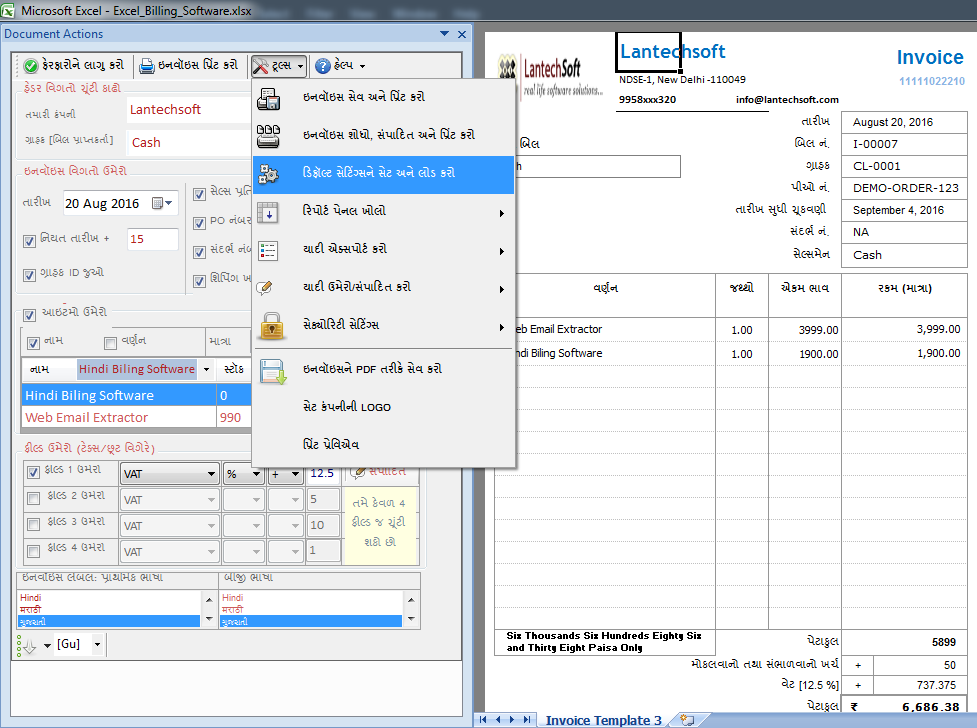Screen dimensions: 977x728
Task: Expand the report panel submenu arrow
Action: click(502, 214)
